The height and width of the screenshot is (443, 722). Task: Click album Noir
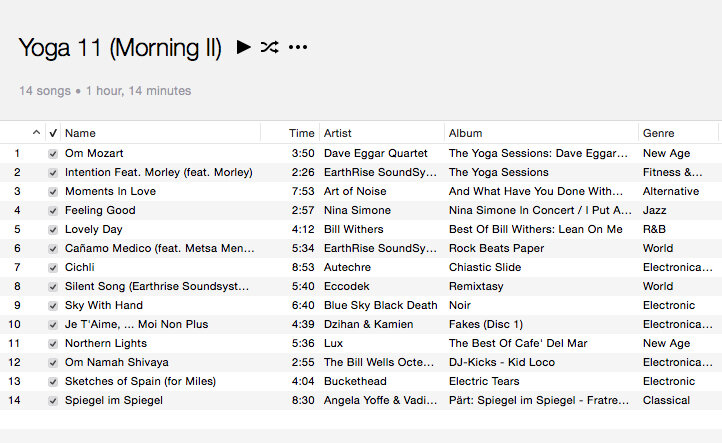[x=460, y=305]
